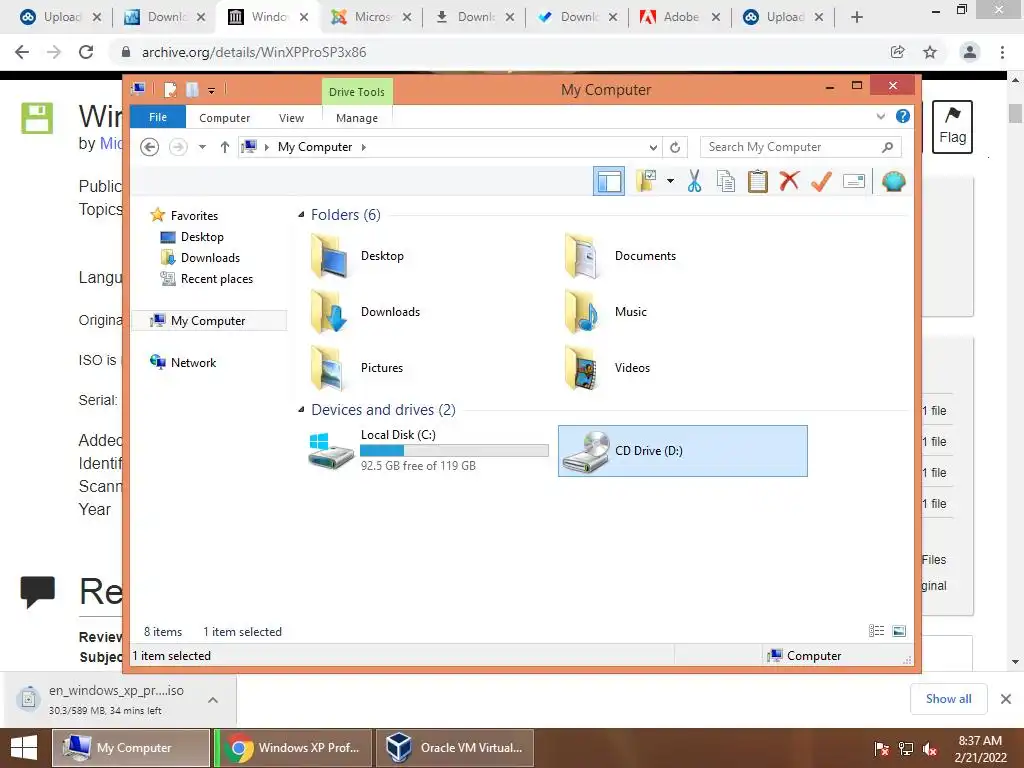Collapse the Devices and drives (2) group

301,409
